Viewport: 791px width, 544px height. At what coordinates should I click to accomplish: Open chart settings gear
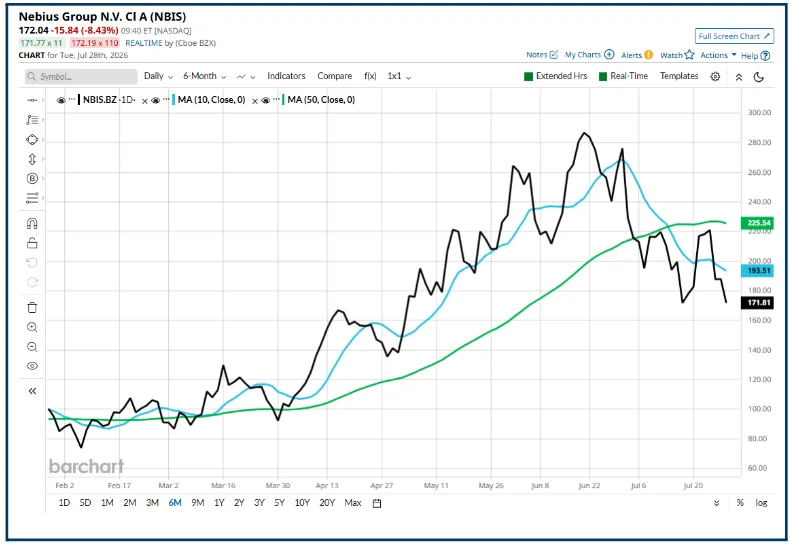tap(715, 77)
